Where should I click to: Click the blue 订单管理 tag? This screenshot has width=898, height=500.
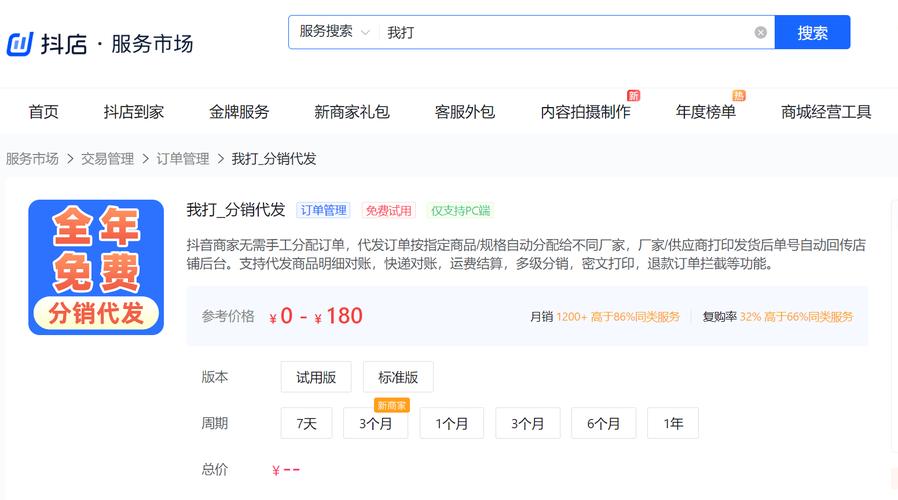coord(324,210)
